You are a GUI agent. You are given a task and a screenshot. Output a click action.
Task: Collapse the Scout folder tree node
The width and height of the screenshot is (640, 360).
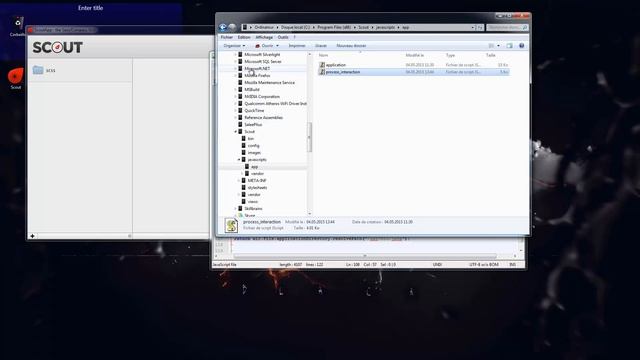pos(236,131)
